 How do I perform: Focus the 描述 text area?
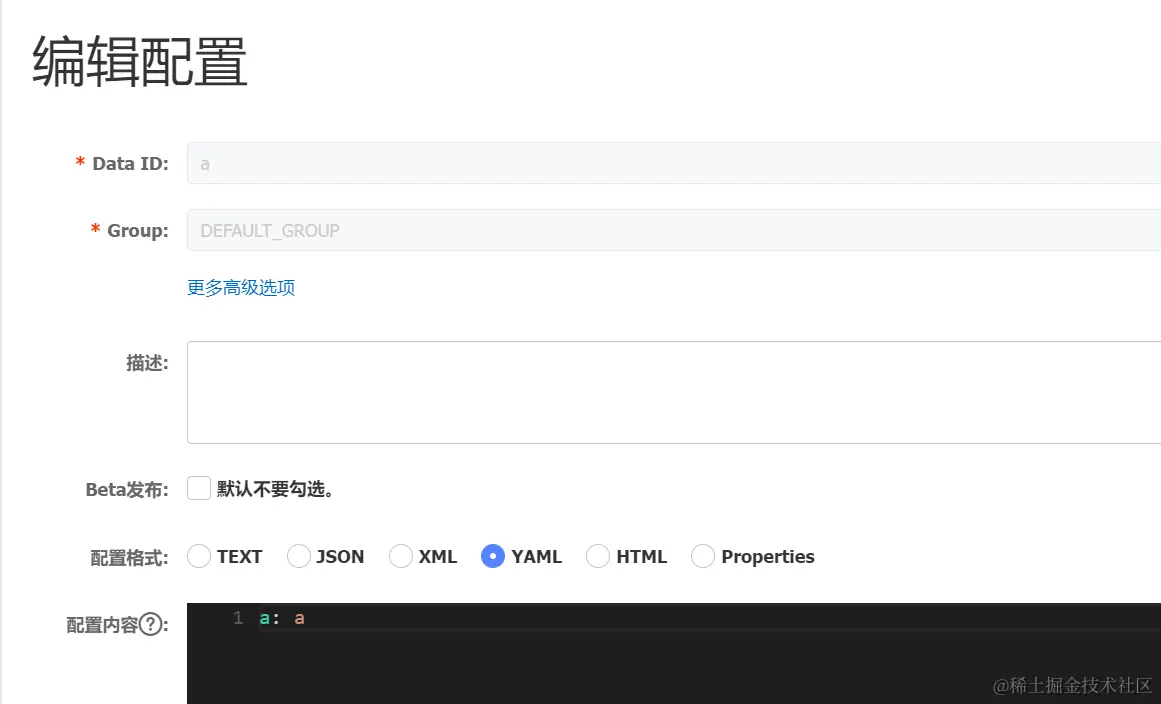674,392
